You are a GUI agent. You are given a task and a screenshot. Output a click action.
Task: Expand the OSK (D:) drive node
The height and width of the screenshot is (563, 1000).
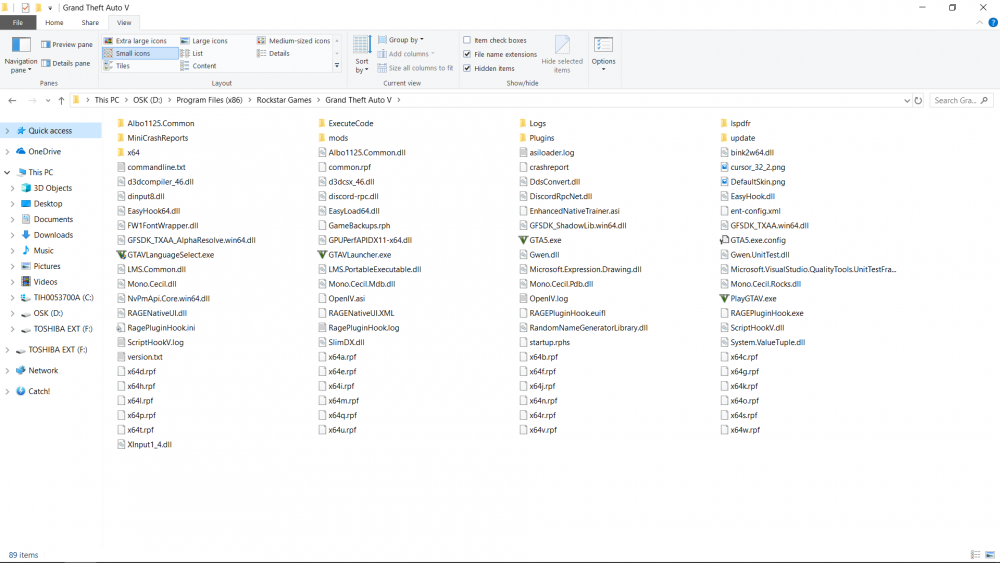12,313
